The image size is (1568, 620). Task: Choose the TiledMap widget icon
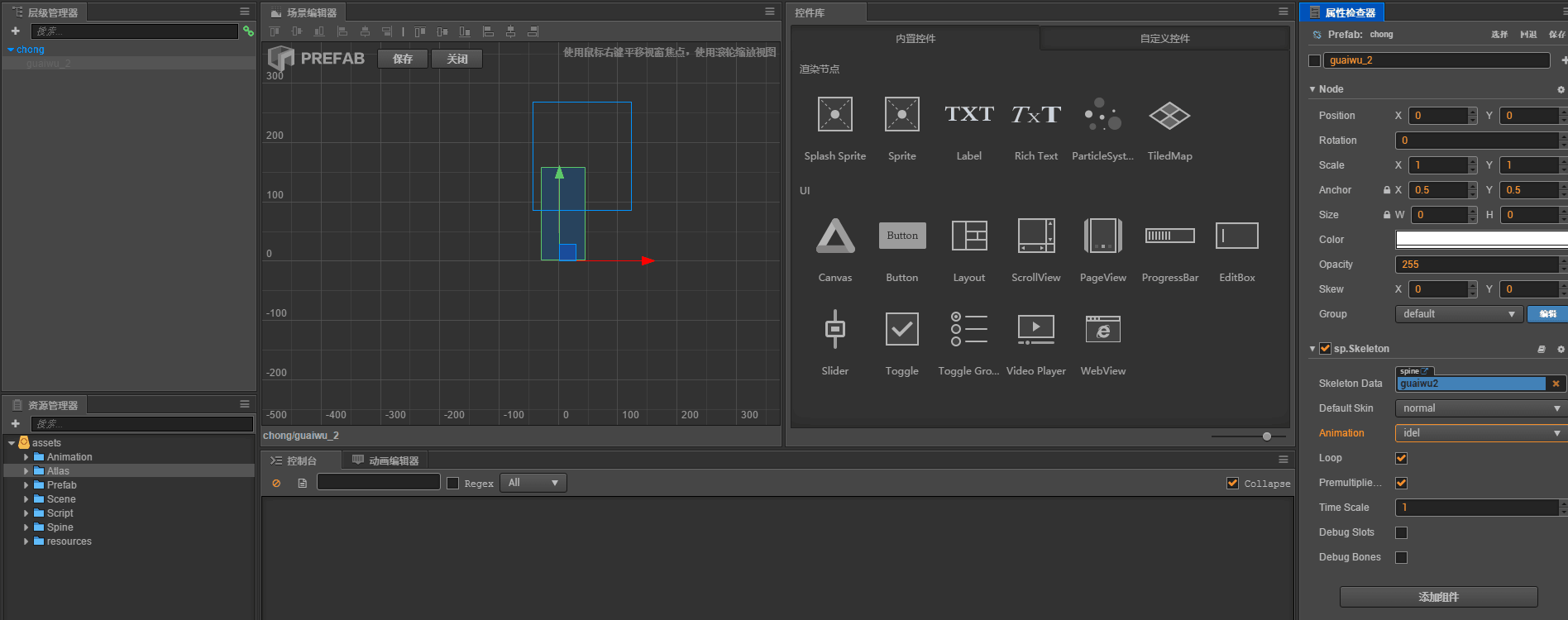(1169, 115)
